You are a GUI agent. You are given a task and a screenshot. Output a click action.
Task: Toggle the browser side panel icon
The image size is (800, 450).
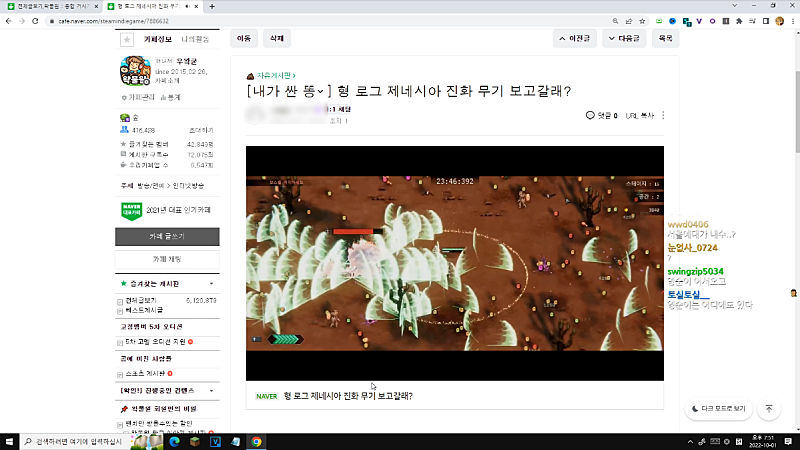click(766, 21)
